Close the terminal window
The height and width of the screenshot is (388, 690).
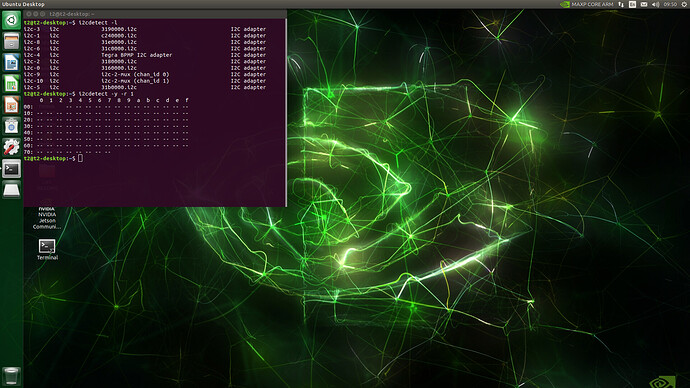coord(29,14)
